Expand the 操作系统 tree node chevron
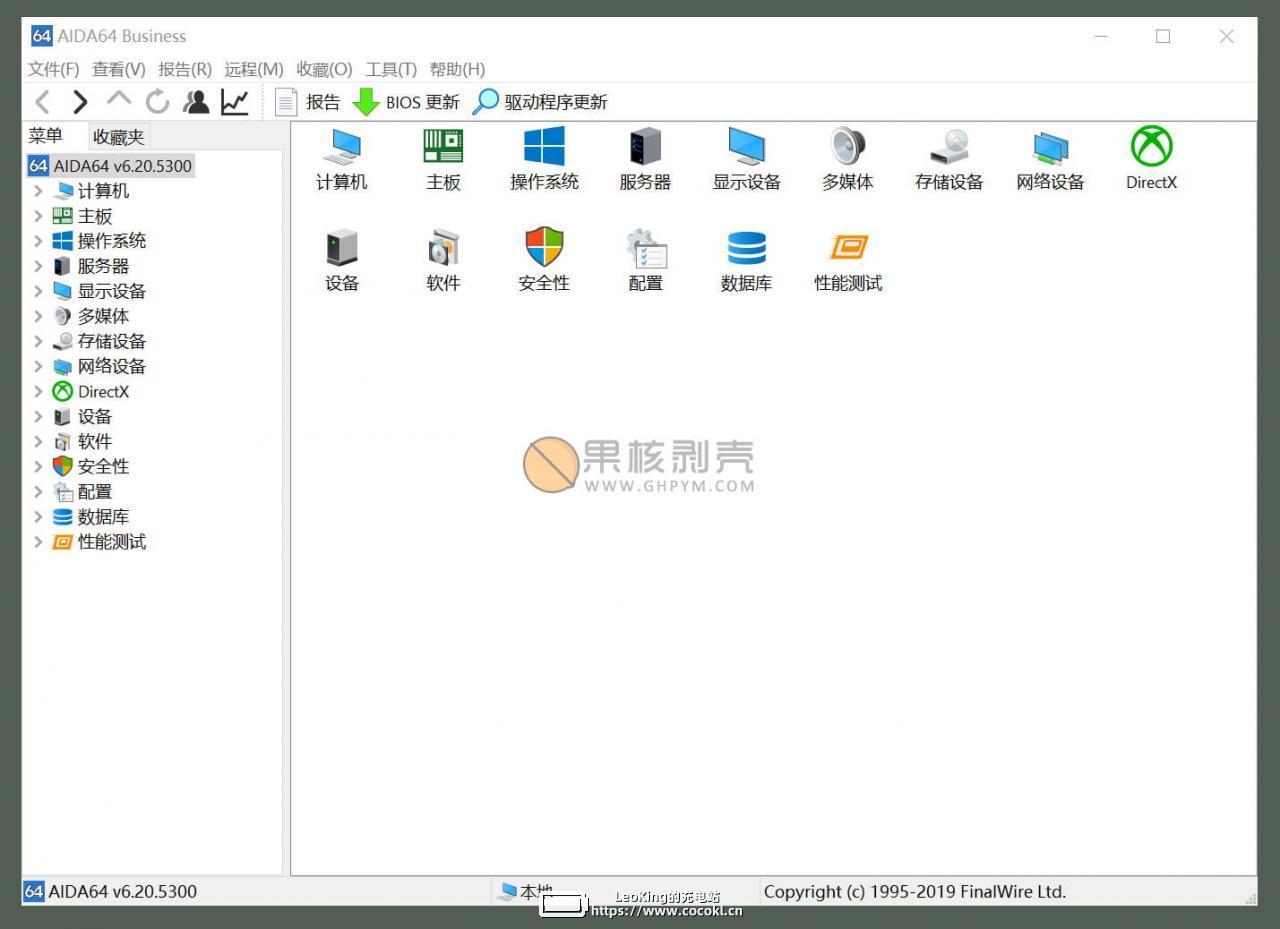This screenshot has width=1280, height=929. pyautogui.click(x=38, y=241)
